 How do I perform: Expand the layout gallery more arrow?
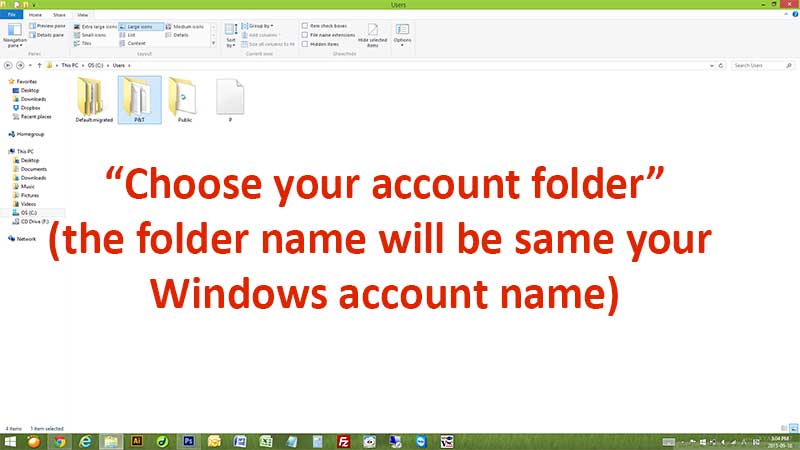[213, 43]
